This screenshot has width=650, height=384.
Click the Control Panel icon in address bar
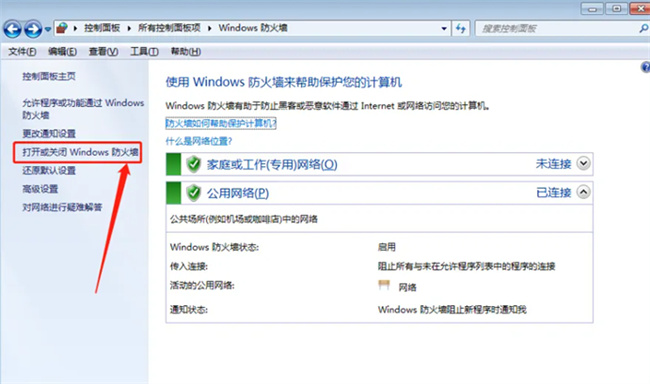(62, 28)
